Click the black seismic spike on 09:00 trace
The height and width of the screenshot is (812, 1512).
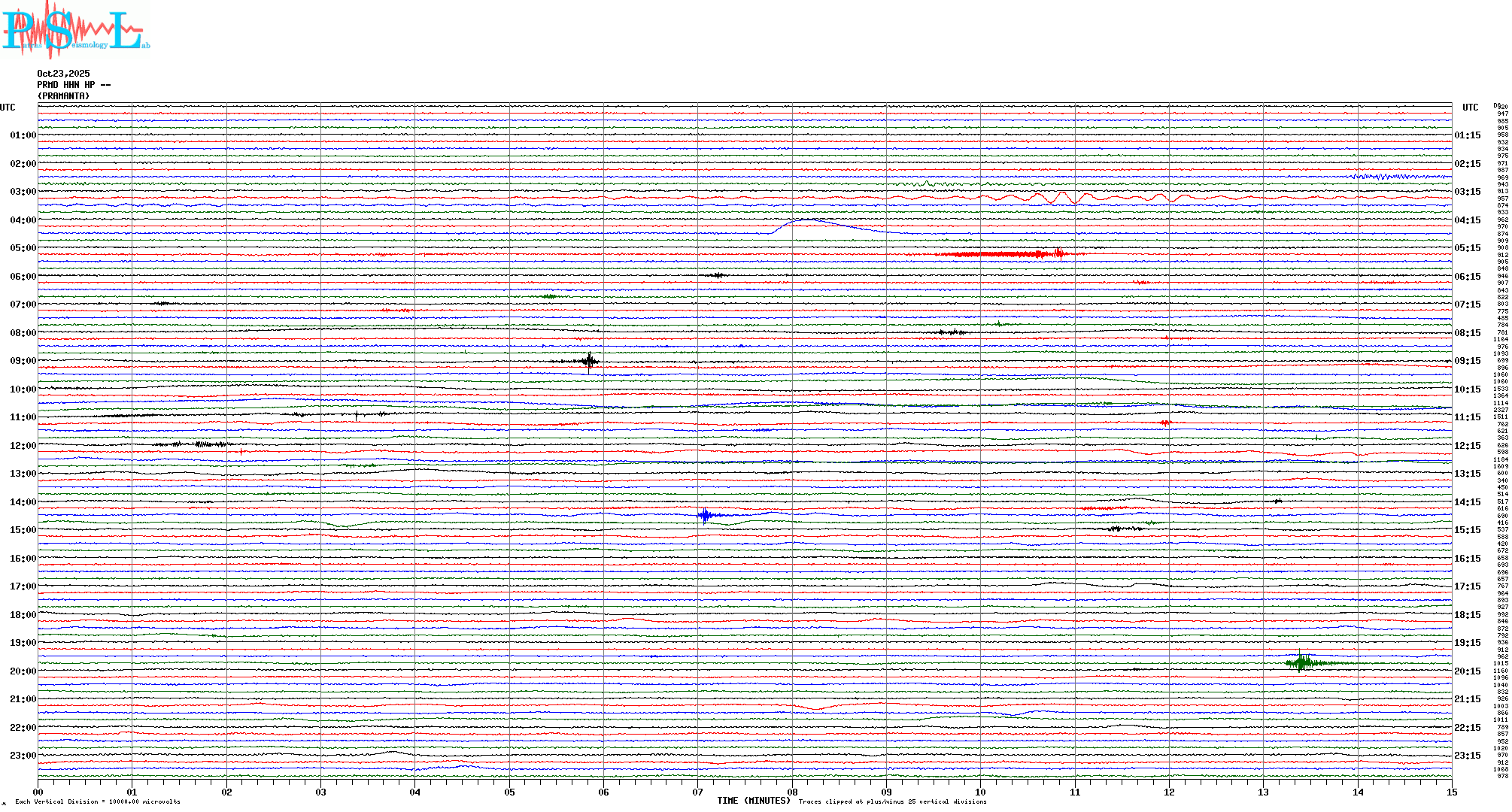[590, 362]
